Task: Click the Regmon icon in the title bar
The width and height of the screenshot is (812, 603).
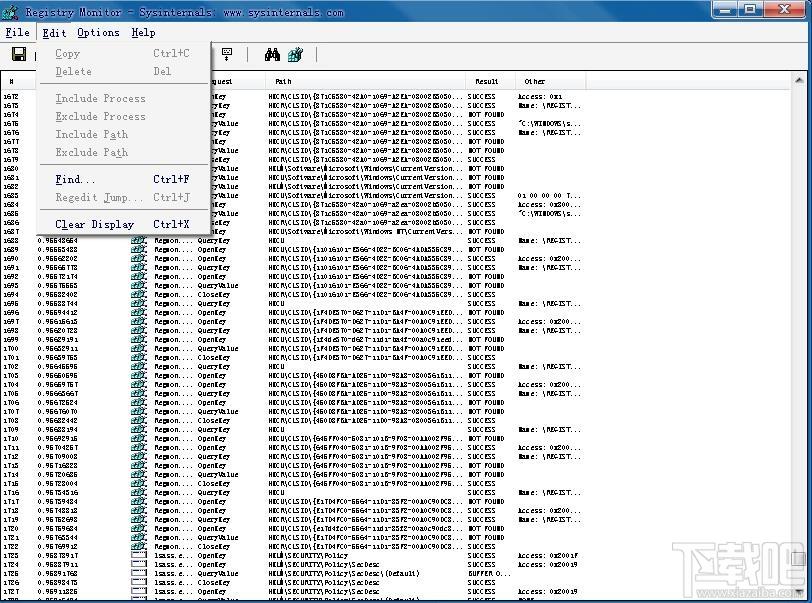Action: [x=8, y=11]
